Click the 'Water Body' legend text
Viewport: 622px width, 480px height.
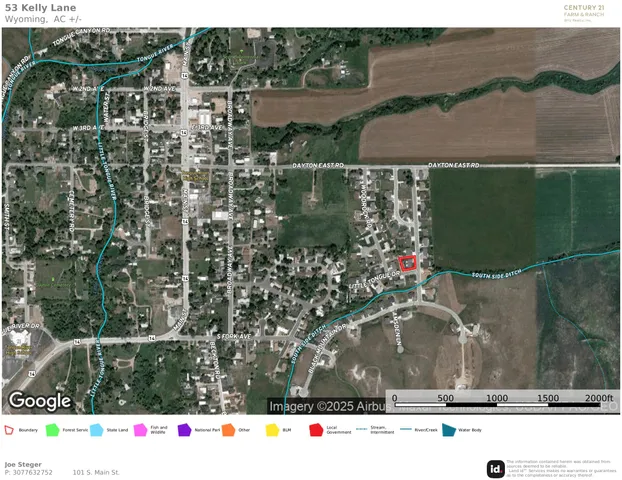click(x=470, y=430)
